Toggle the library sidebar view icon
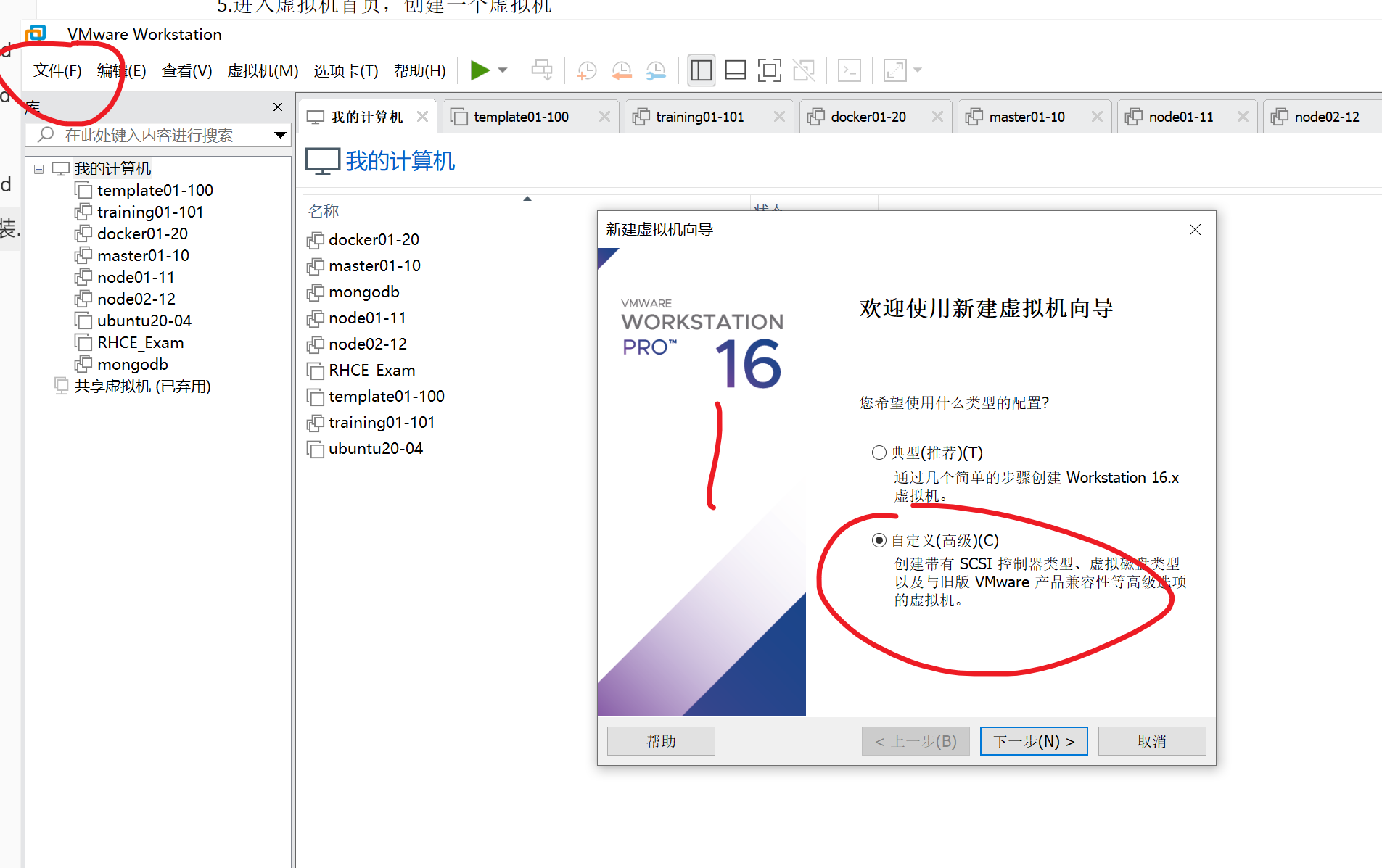 tap(701, 70)
